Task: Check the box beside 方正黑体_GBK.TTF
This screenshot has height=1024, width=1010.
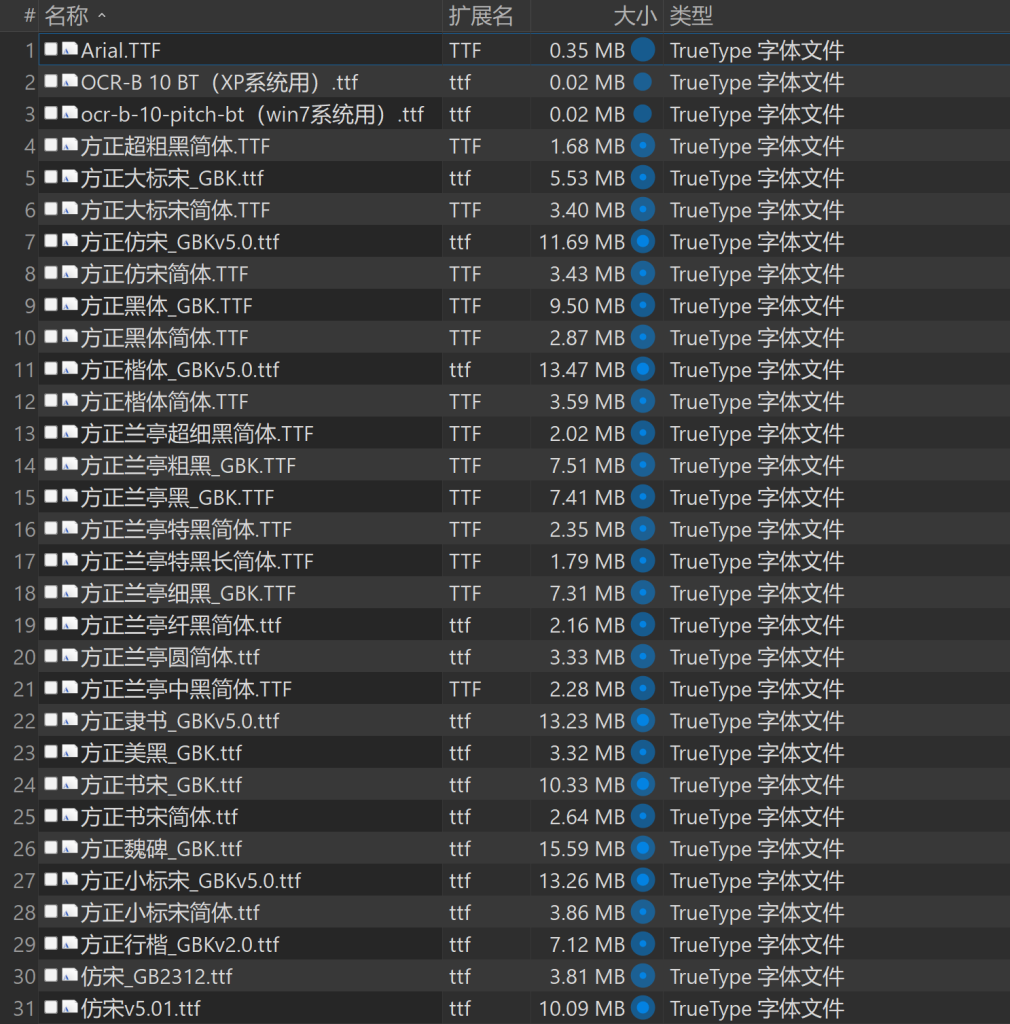Action: click(x=51, y=305)
